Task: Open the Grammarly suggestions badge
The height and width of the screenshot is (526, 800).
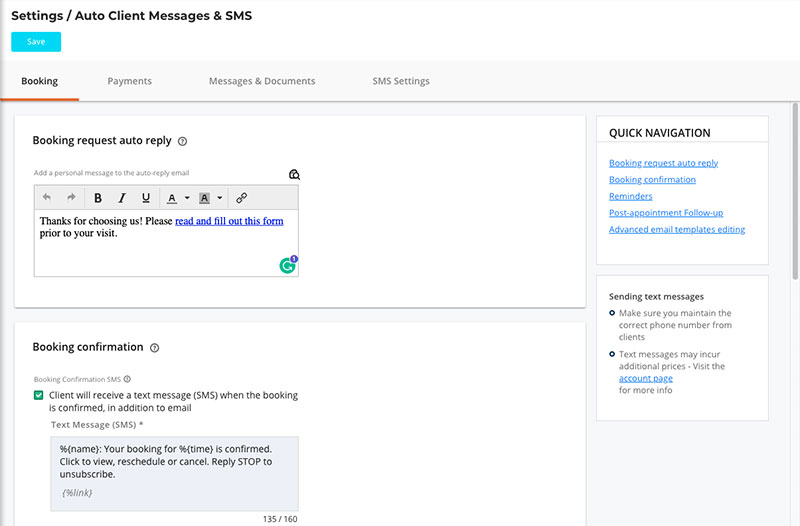Action: click(288, 265)
